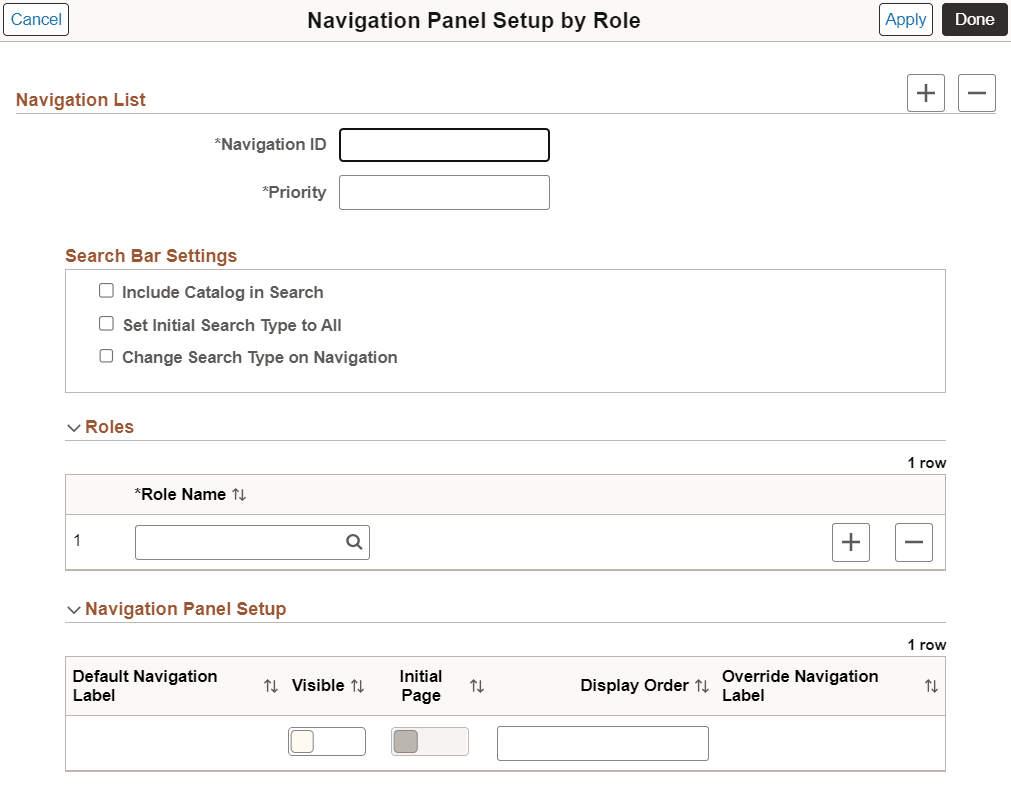Image resolution: width=1011 pixels, height=793 pixels.
Task: Sort the Visible column
Action: [356, 686]
